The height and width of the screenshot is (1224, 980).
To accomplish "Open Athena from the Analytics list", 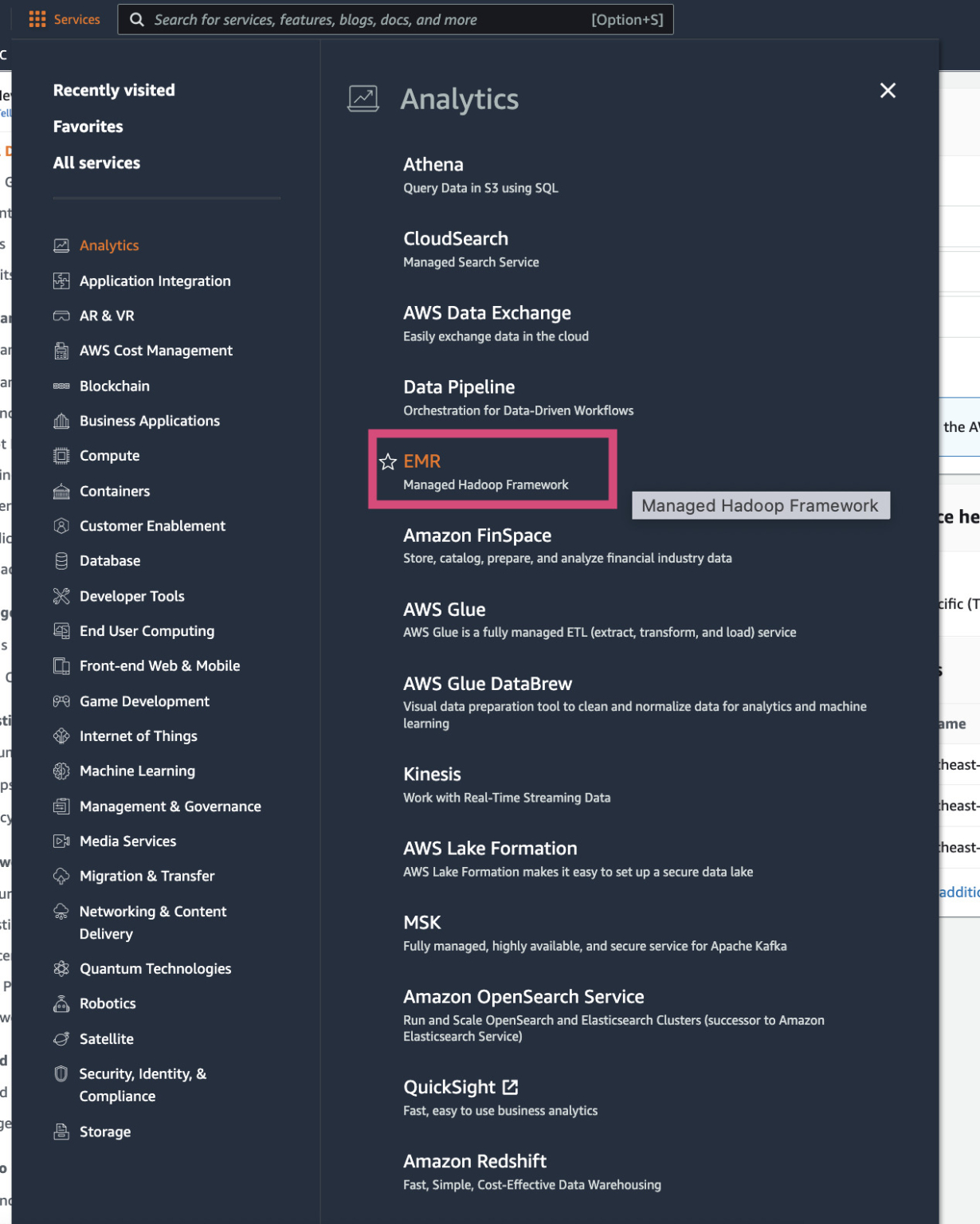I will 434,164.
